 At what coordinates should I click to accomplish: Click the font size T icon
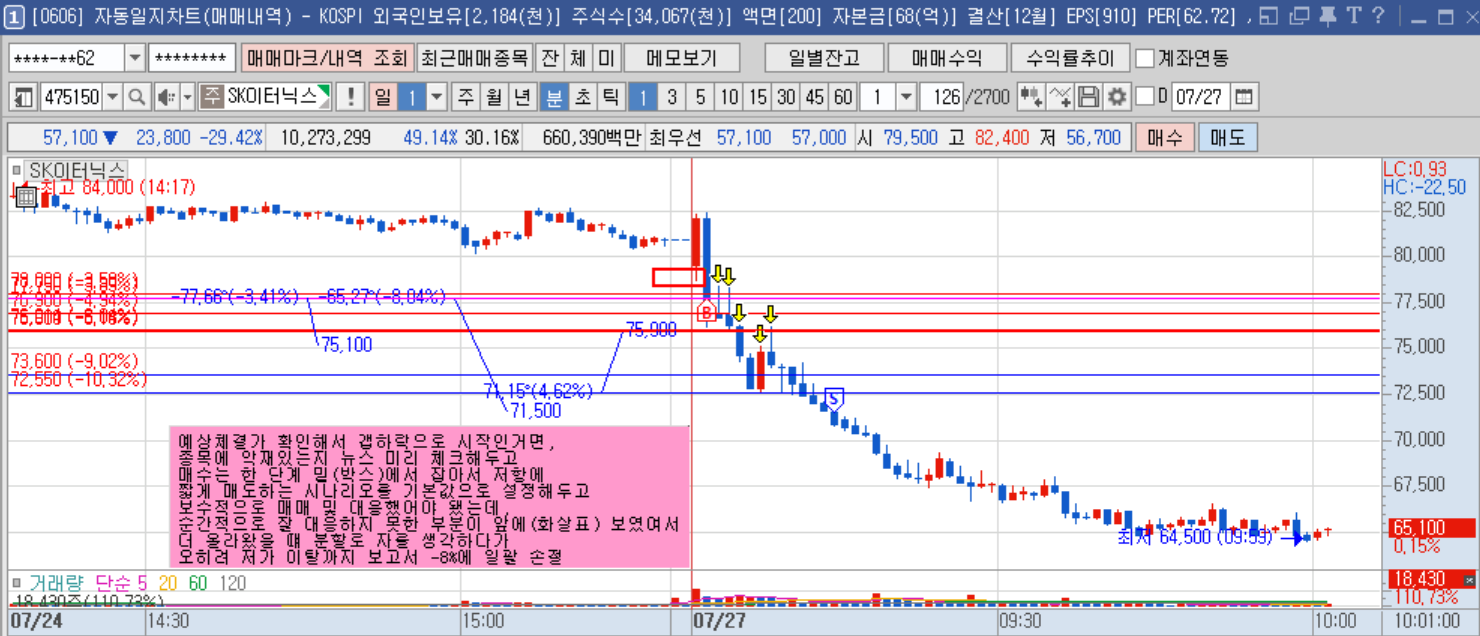pyautogui.click(x=1353, y=15)
